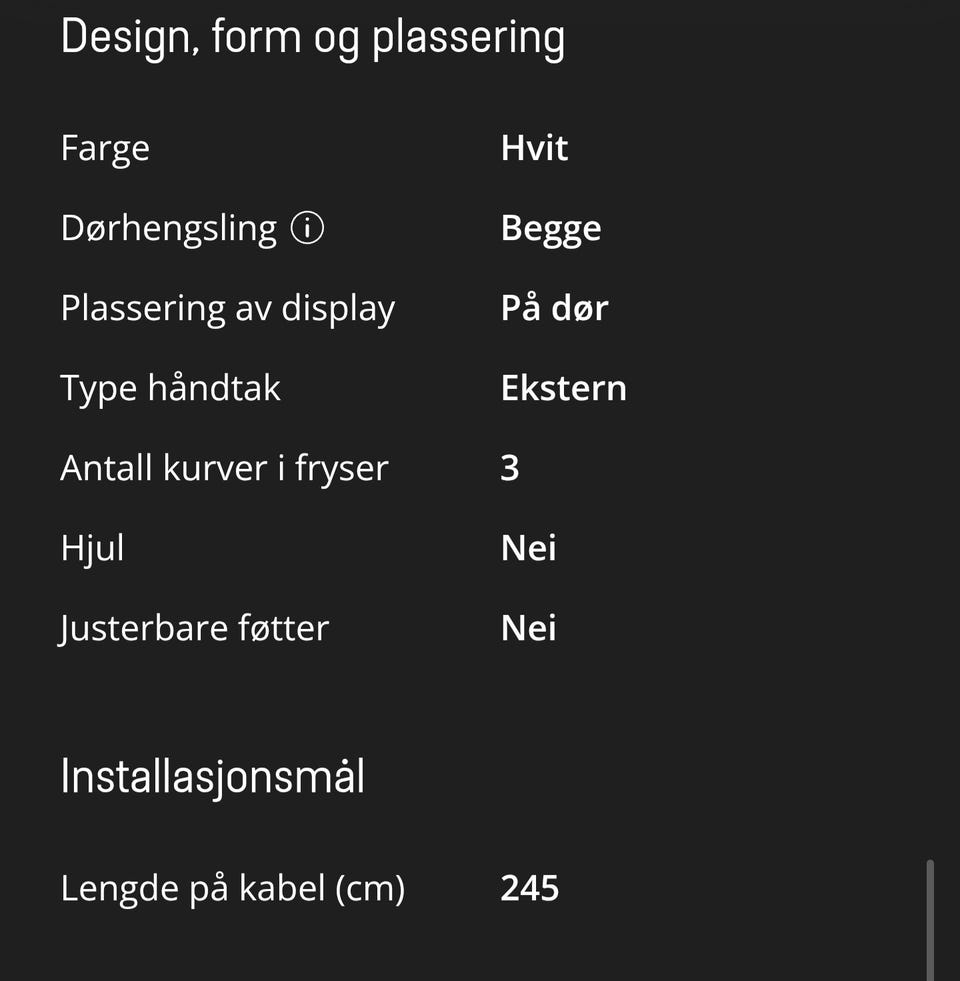The height and width of the screenshot is (981, 960).
Task: Click the Plassering av display label
Action: [228, 310]
